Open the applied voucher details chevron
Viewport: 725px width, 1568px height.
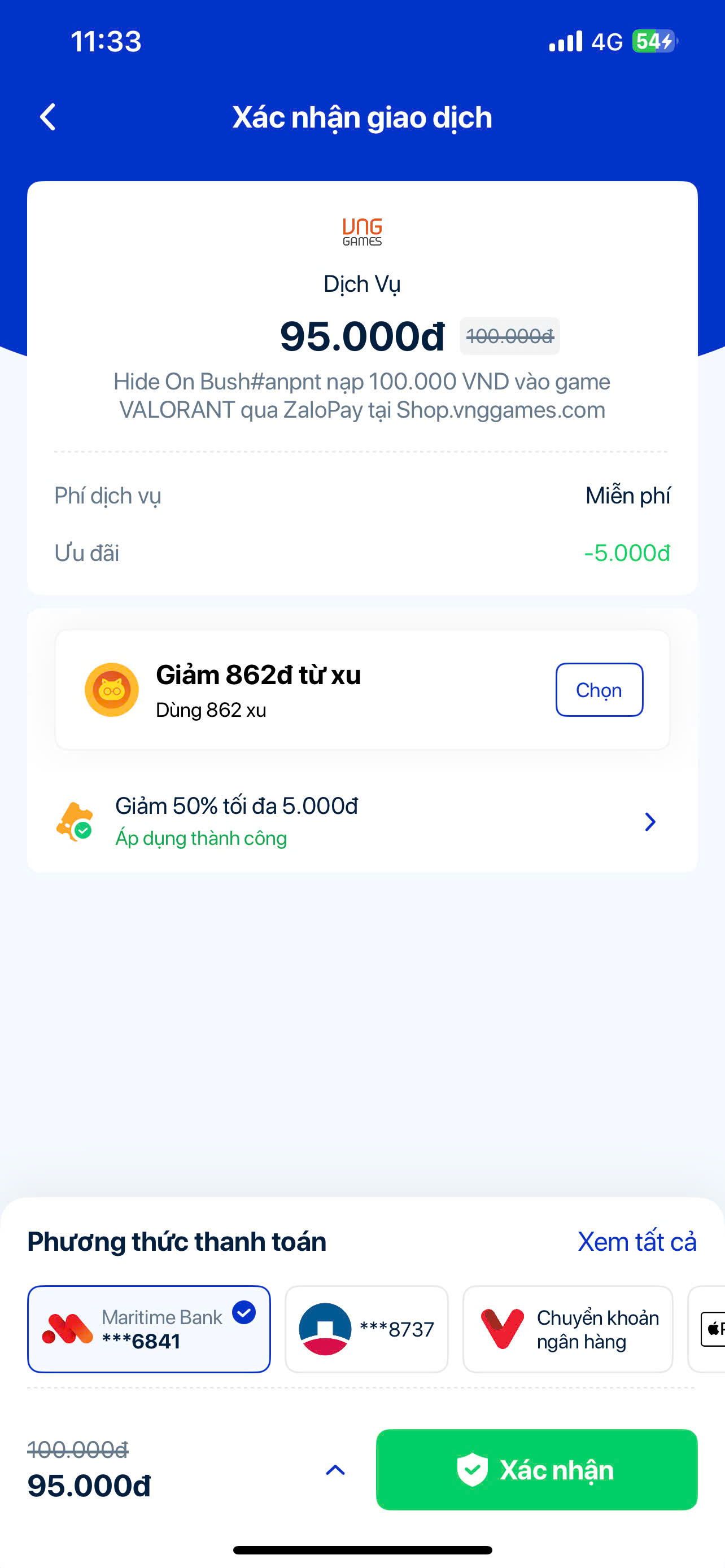tap(650, 822)
